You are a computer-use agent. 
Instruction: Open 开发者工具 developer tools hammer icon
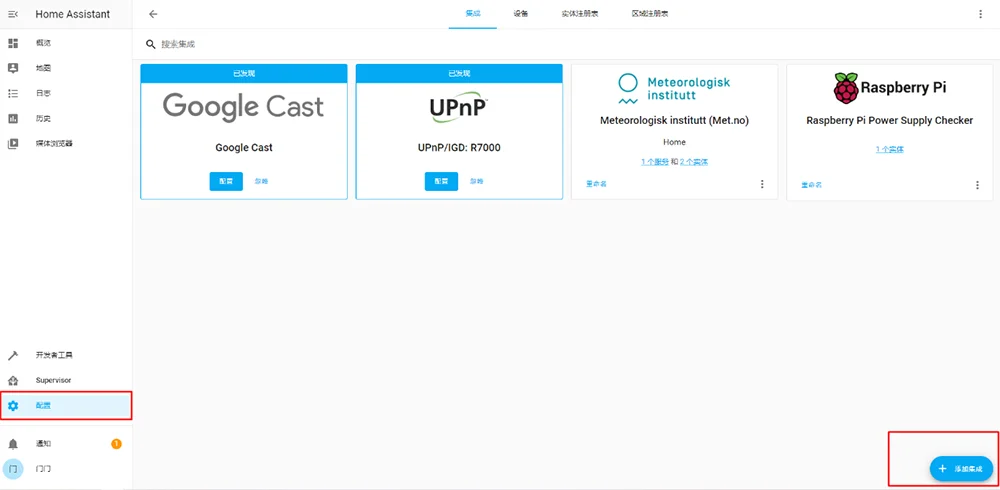coord(13,355)
